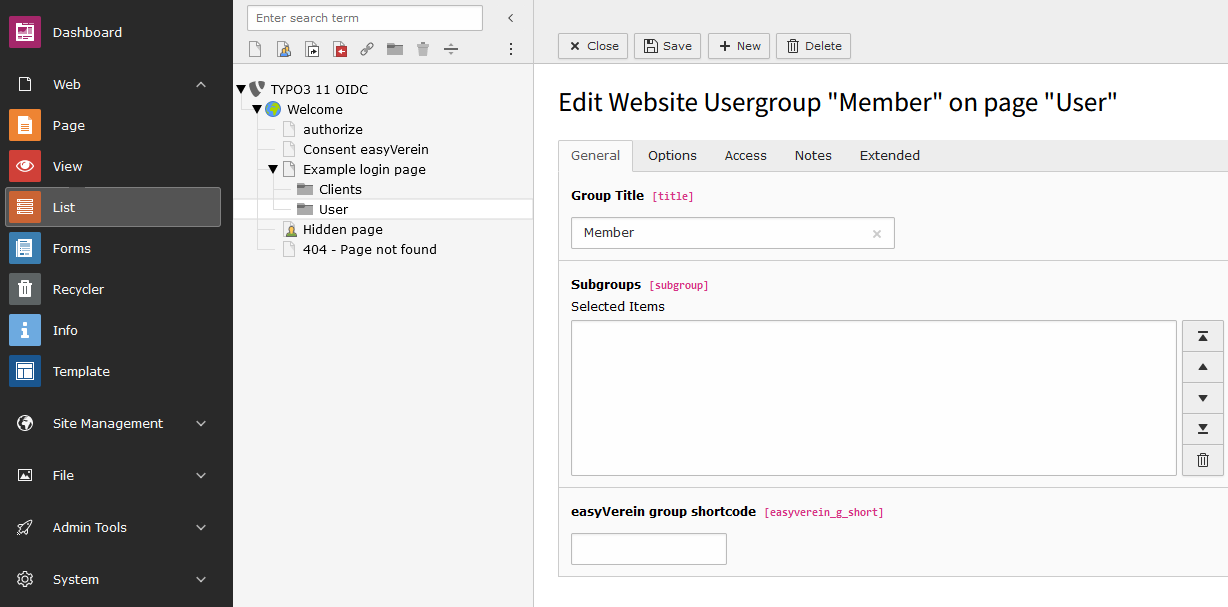1228x607 pixels.
Task: Open the Forms module
Action: 112,248
